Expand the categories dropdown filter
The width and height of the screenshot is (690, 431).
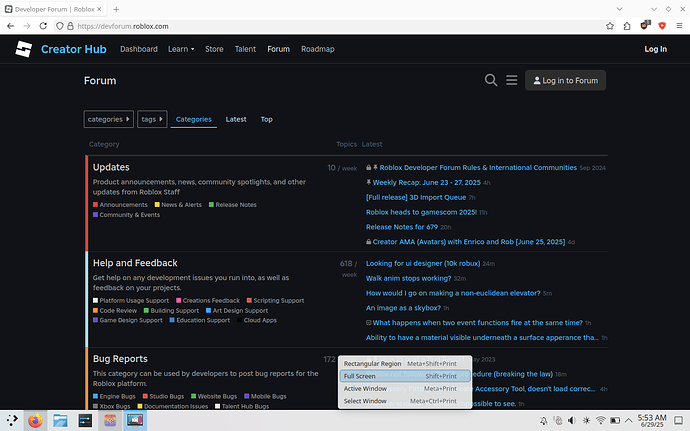108,119
